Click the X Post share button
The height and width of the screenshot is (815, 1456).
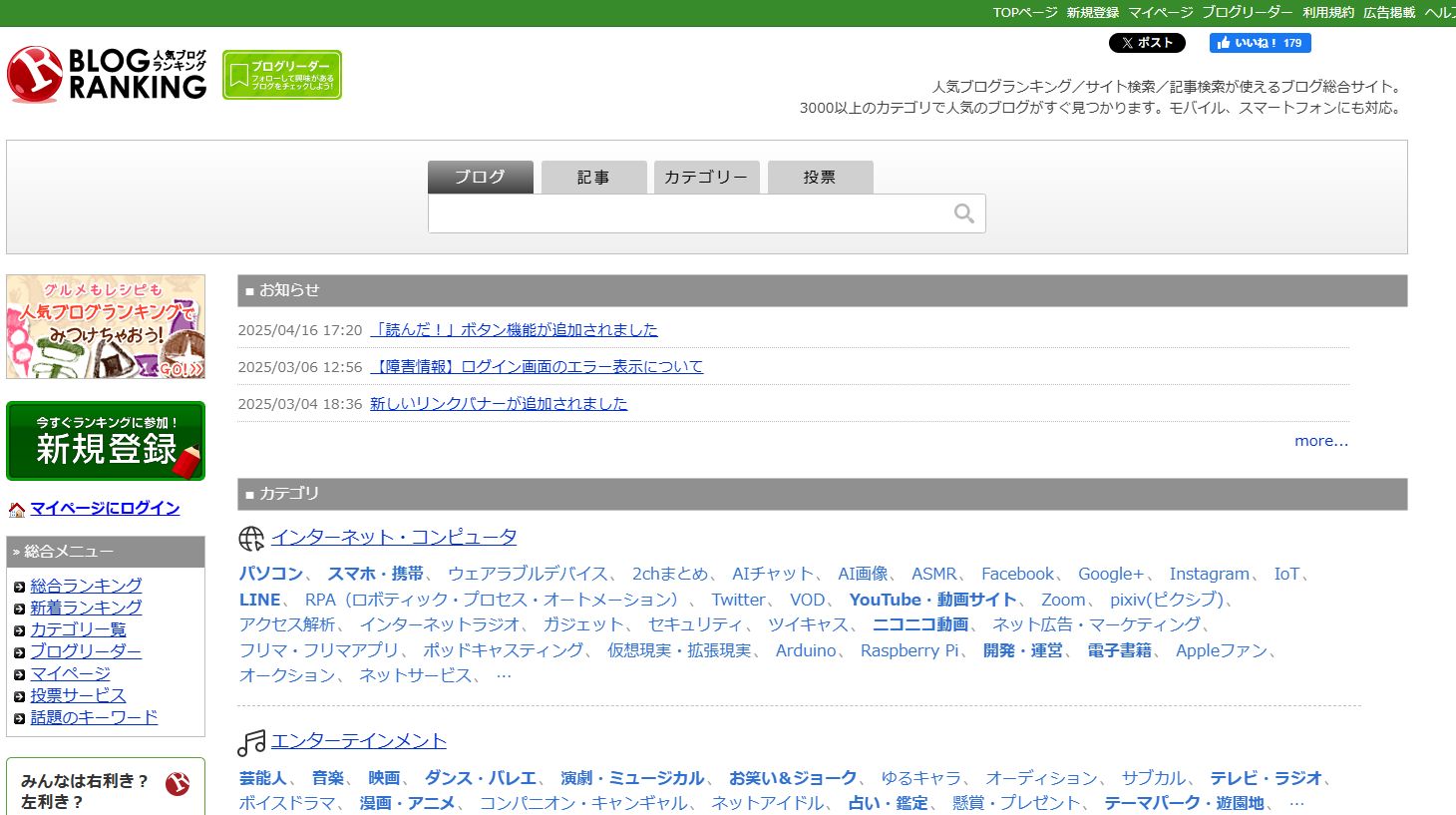coord(1147,43)
